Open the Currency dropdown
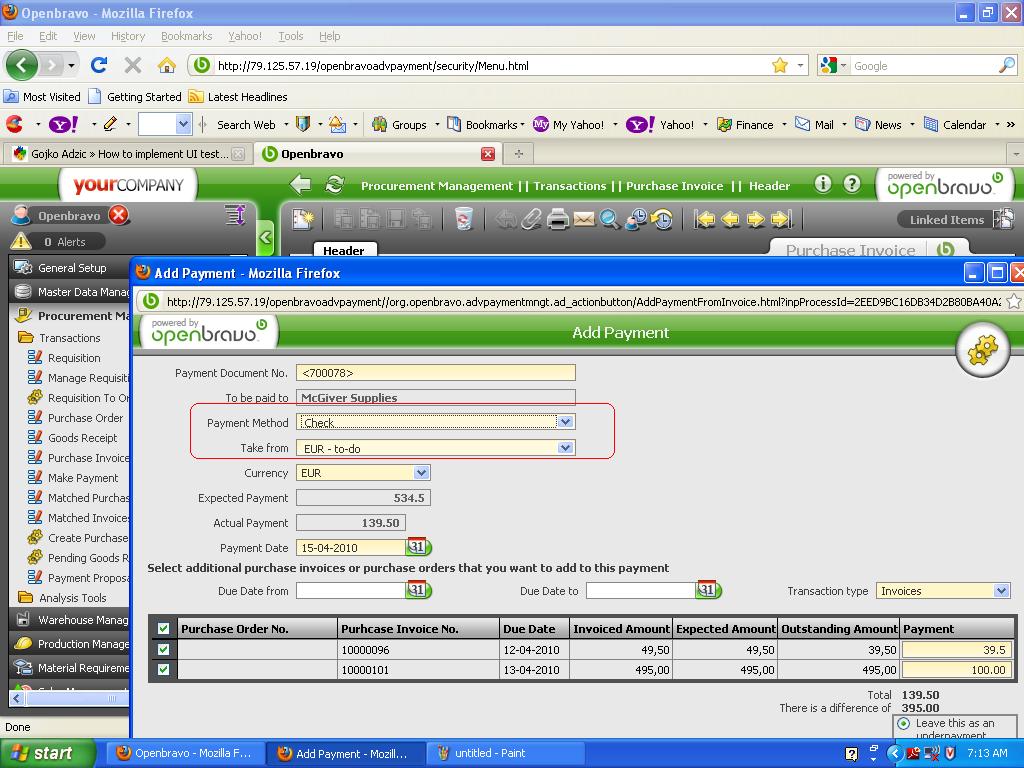This screenshot has height=768, width=1024. point(421,472)
